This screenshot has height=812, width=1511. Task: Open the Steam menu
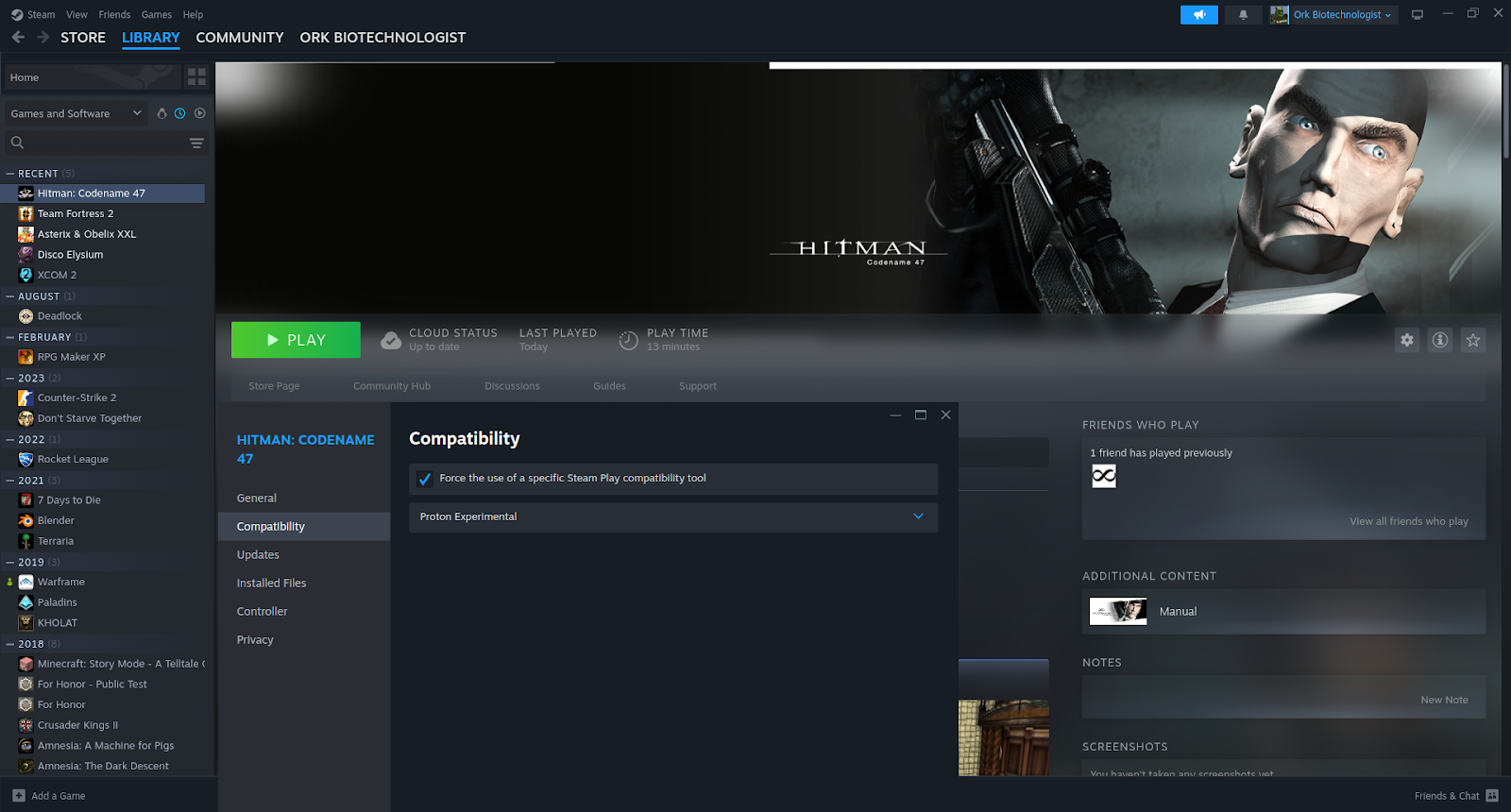(x=41, y=14)
